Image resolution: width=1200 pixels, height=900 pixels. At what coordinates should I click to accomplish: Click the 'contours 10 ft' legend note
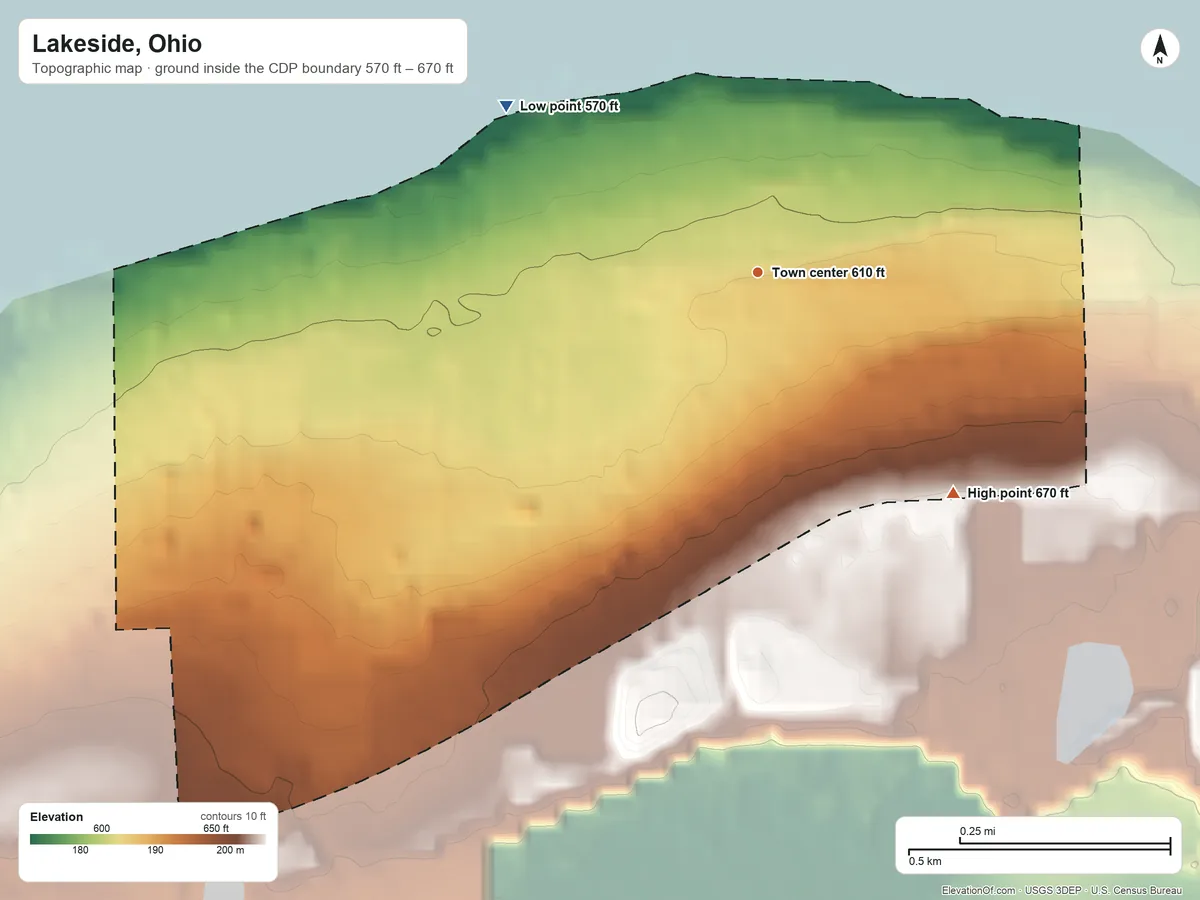coord(233,816)
